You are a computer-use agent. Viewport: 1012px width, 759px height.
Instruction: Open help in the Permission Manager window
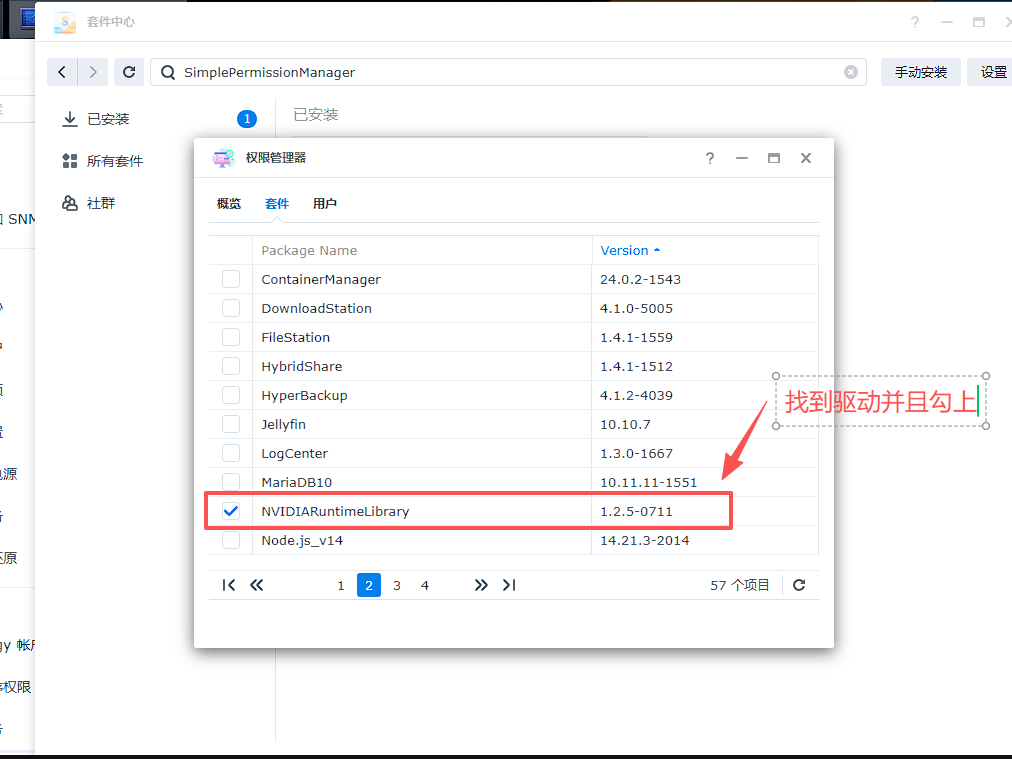point(709,158)
